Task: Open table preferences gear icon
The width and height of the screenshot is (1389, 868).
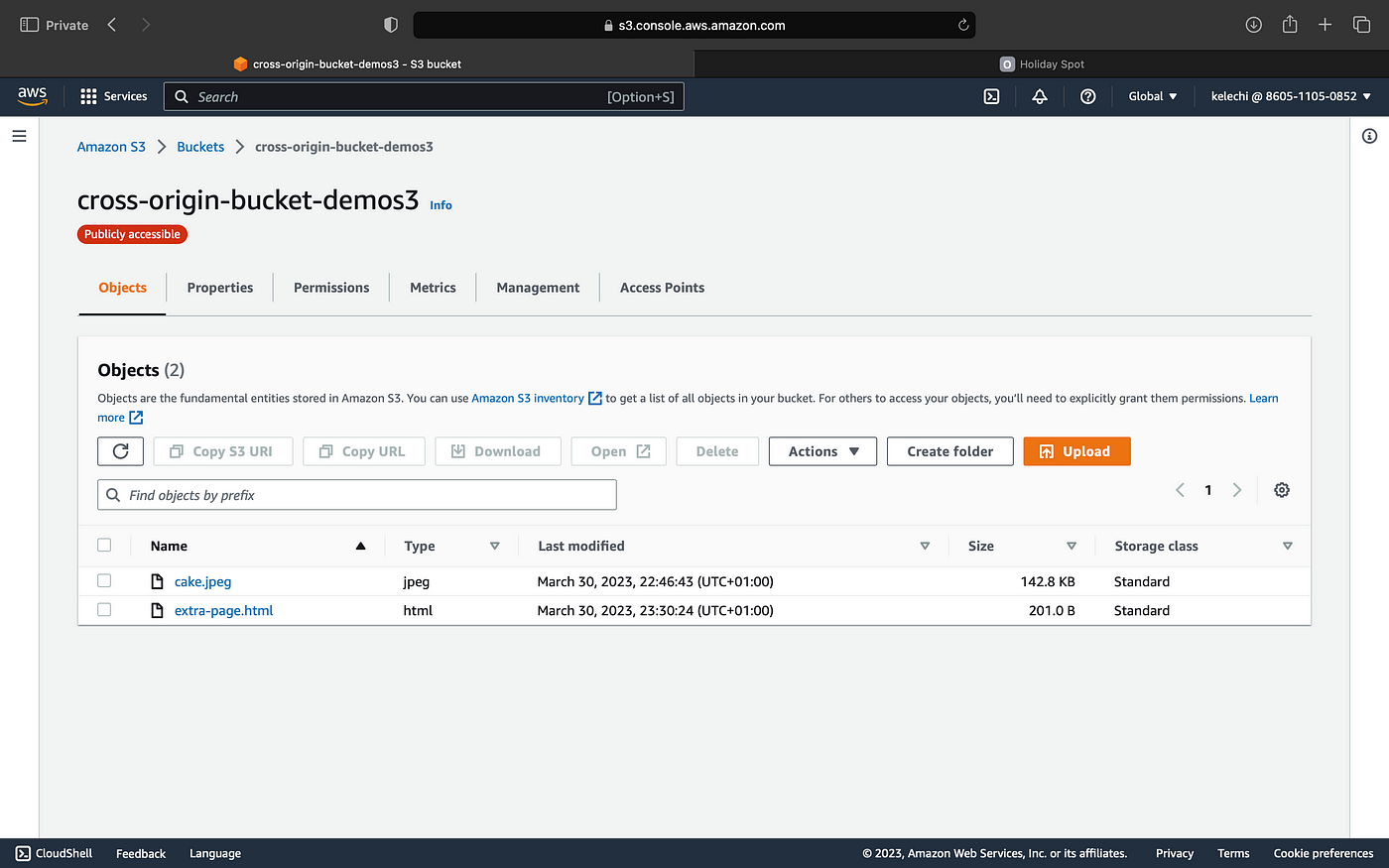Action: tap(1282, 490)
